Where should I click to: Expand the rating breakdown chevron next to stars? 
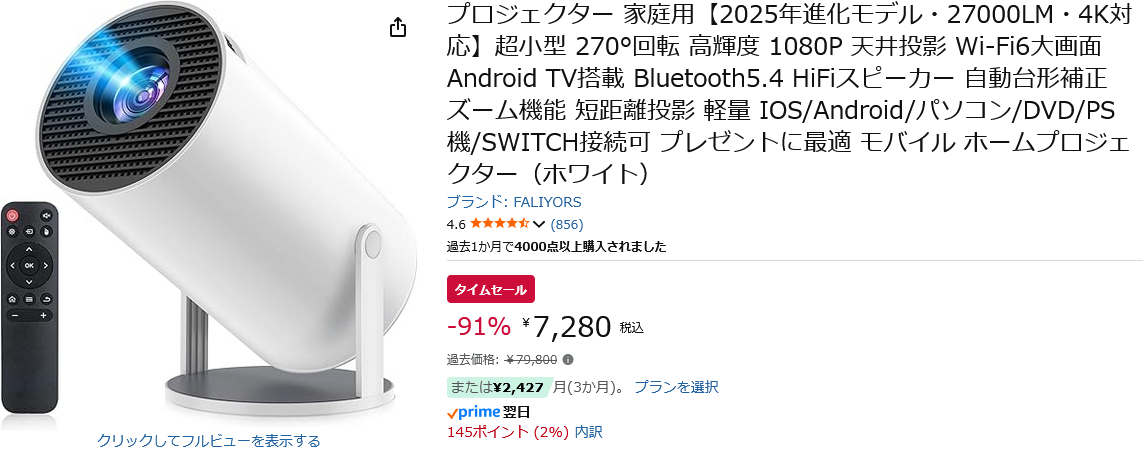click(x=540, y=224)
